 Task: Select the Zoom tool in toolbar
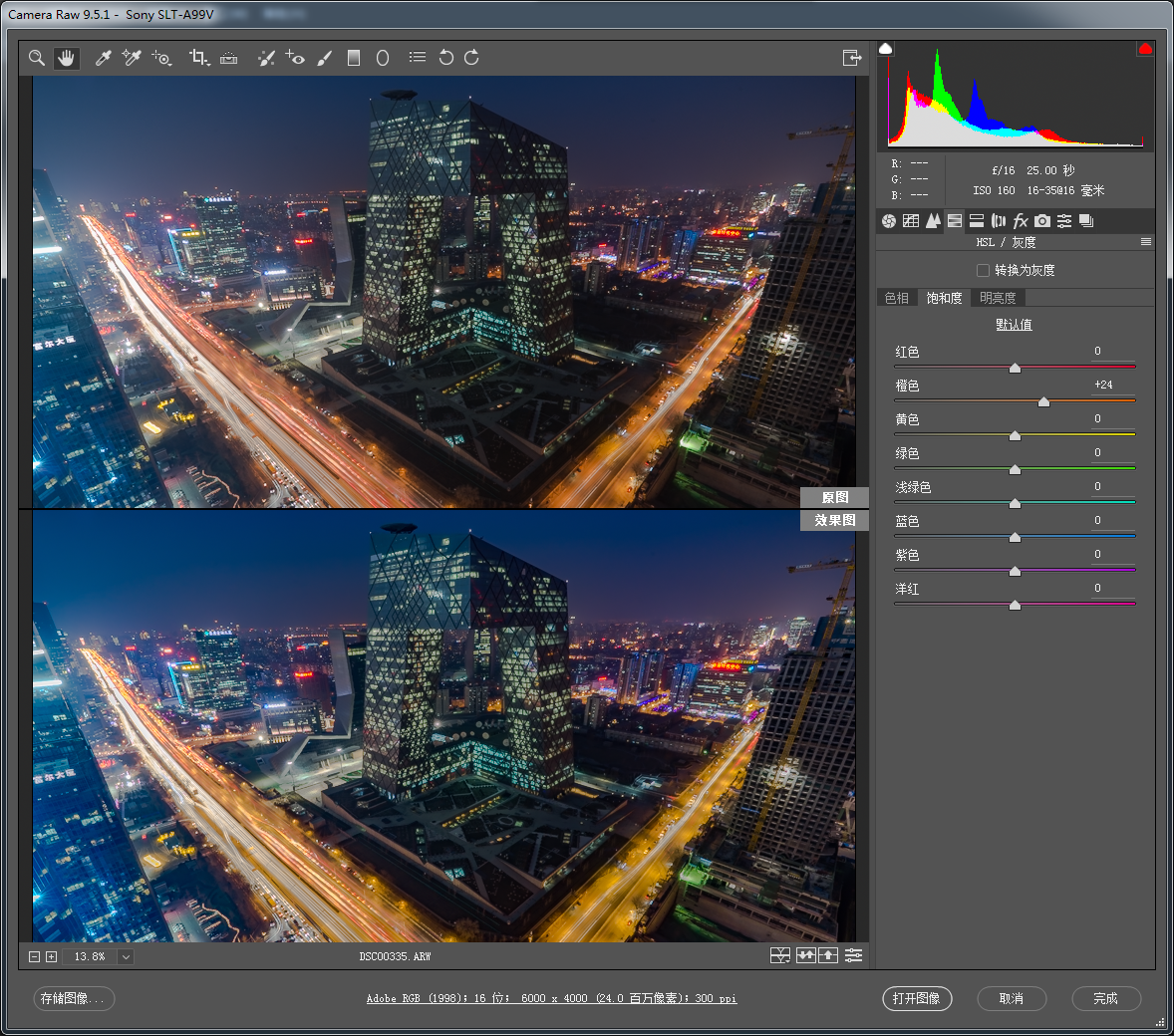pyautogui.click(x=37, y=58)
